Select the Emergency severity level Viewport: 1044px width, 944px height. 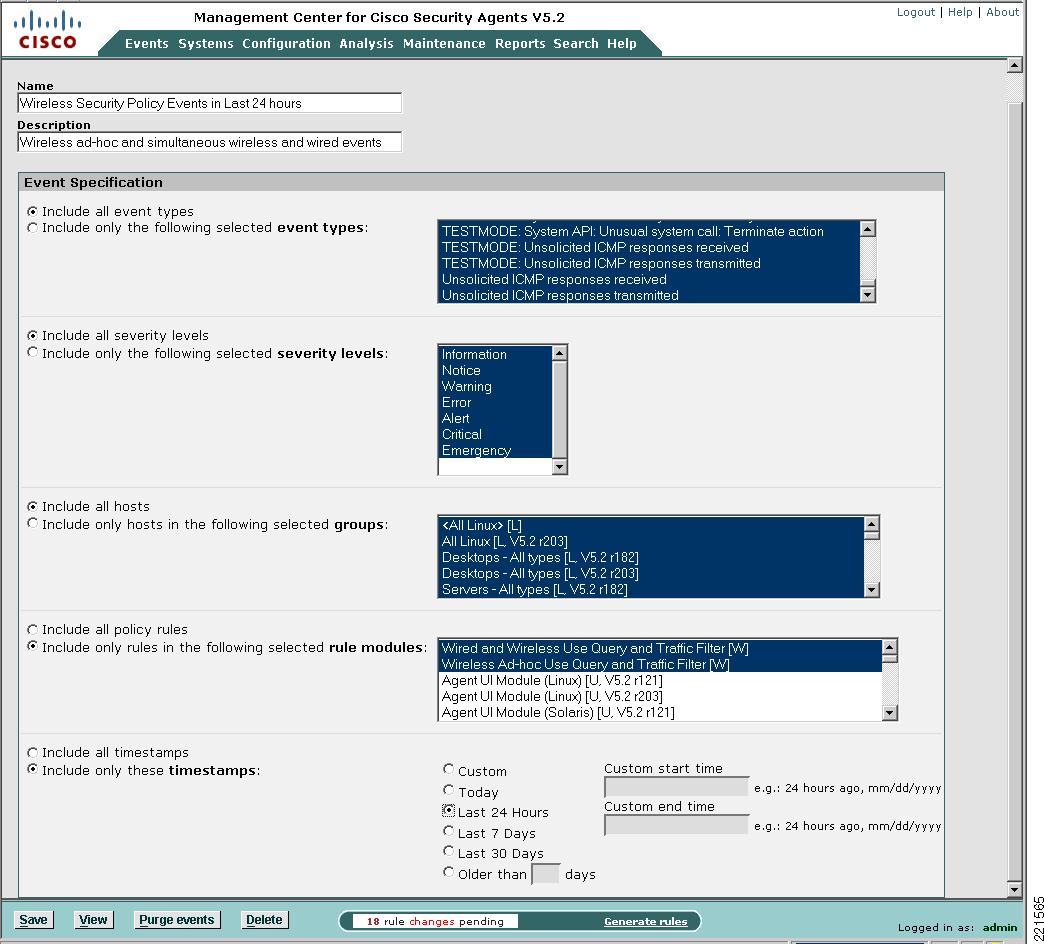[x=495, y=451]
